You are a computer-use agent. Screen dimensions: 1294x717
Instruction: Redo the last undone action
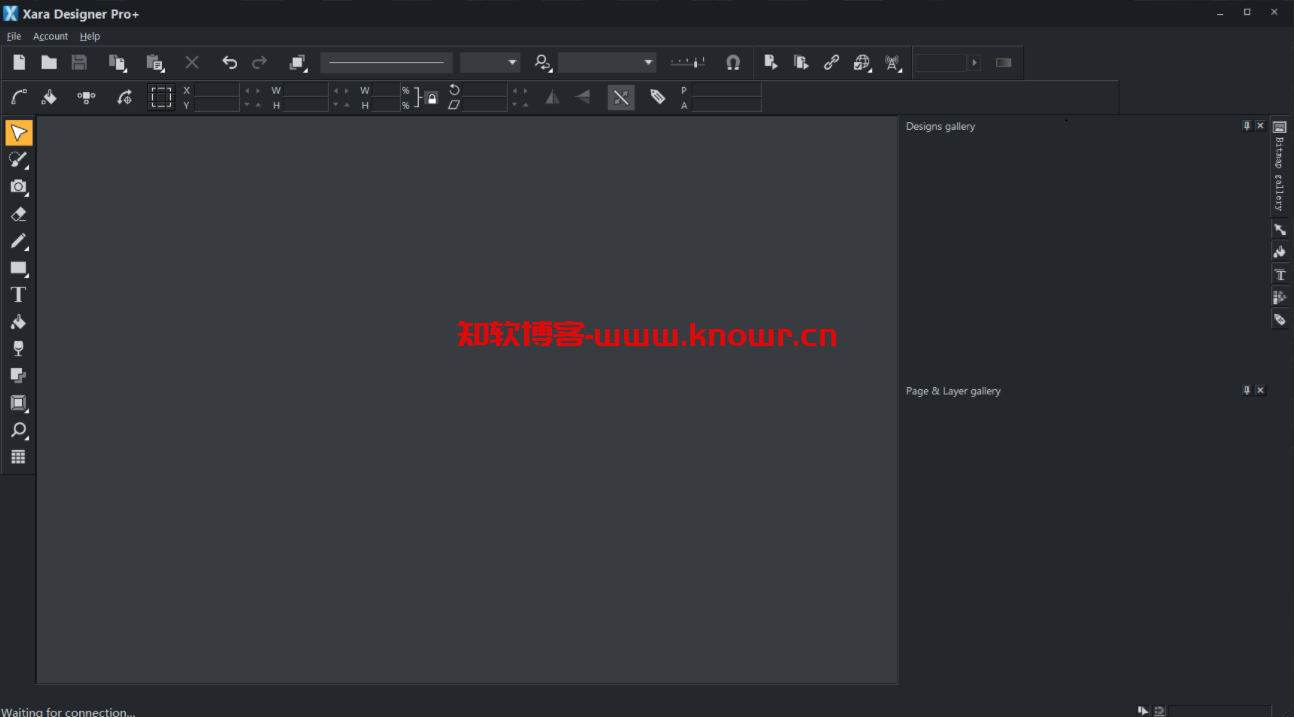pos(259,62)
